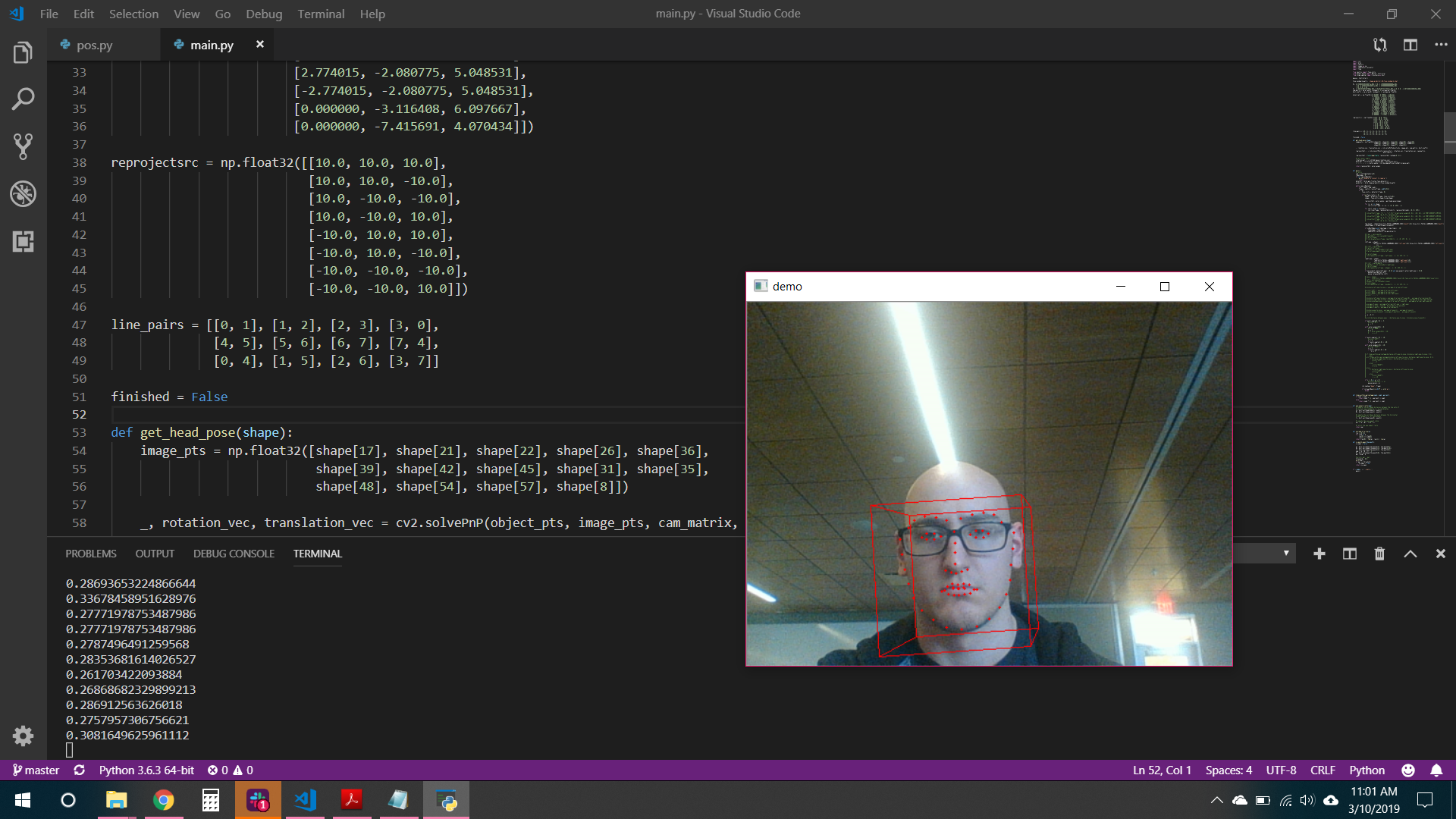The height and width of the screenshot is (819, 1456).
Task: Open editor More Actions ellipsis menu
Action: tap(1441, 45)
